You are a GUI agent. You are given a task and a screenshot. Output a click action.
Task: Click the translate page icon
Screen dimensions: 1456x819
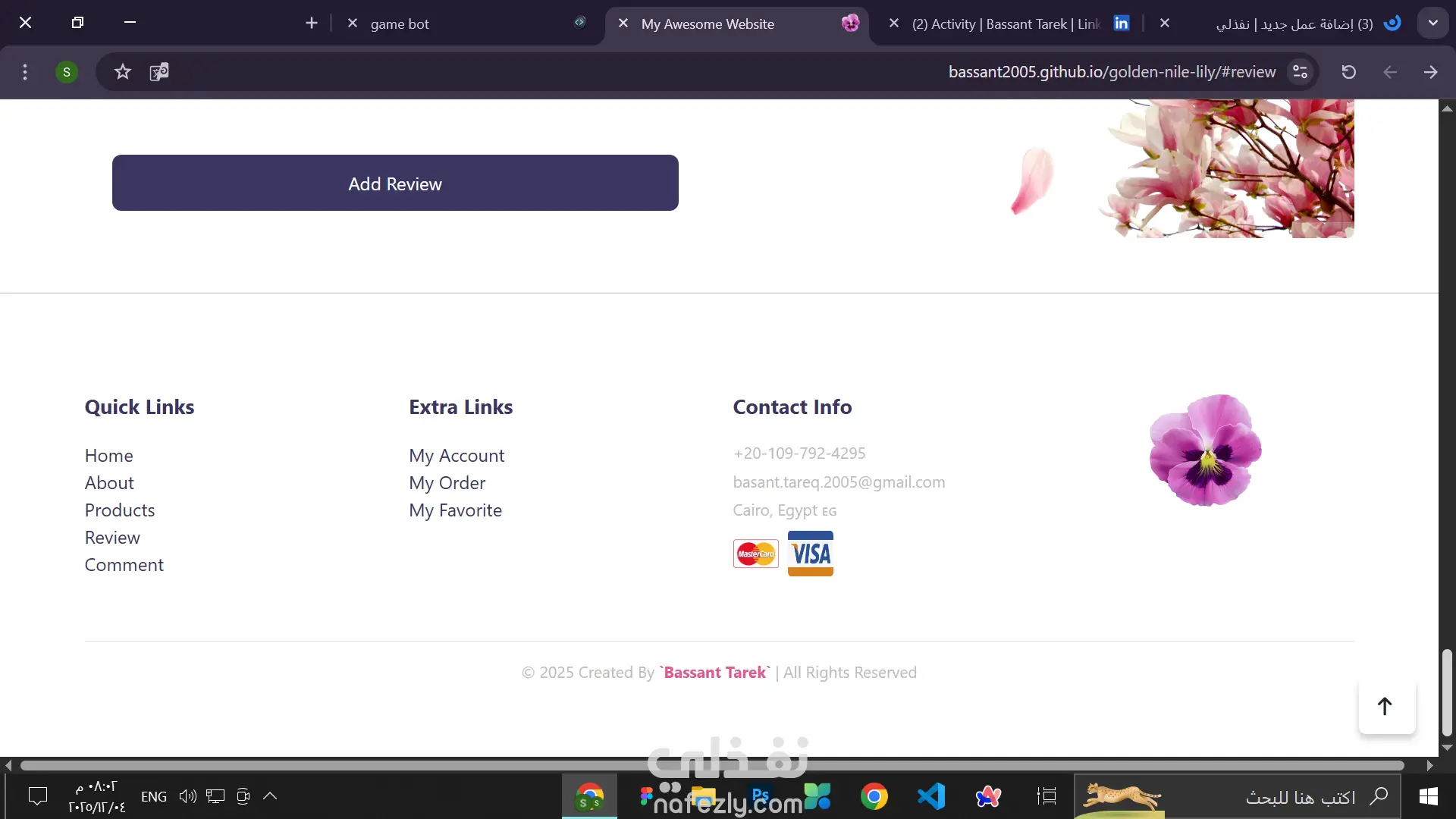point(159,72)
